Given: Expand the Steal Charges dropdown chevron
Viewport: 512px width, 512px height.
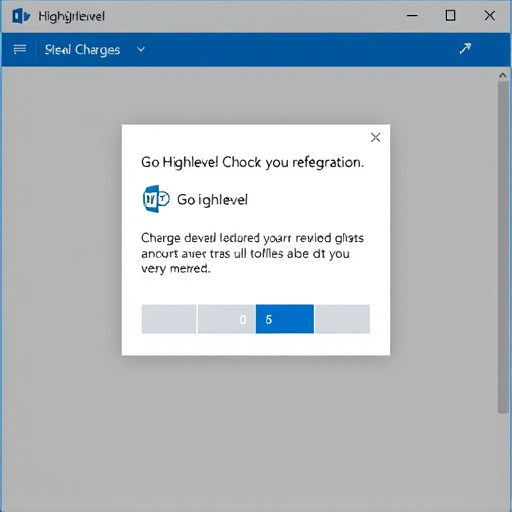Looking at the screenshot, I should pyautogui.click(x=141, y=50).
